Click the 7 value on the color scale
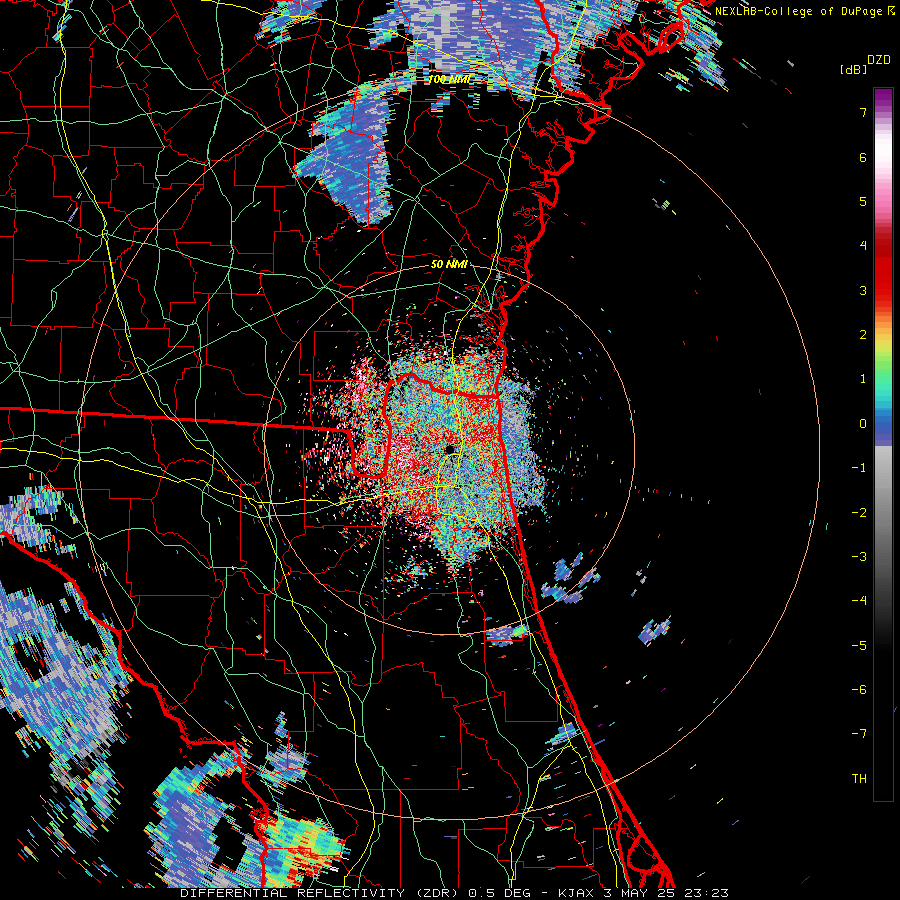The width and height of the screenshot is (900, 900). (863, 112)
